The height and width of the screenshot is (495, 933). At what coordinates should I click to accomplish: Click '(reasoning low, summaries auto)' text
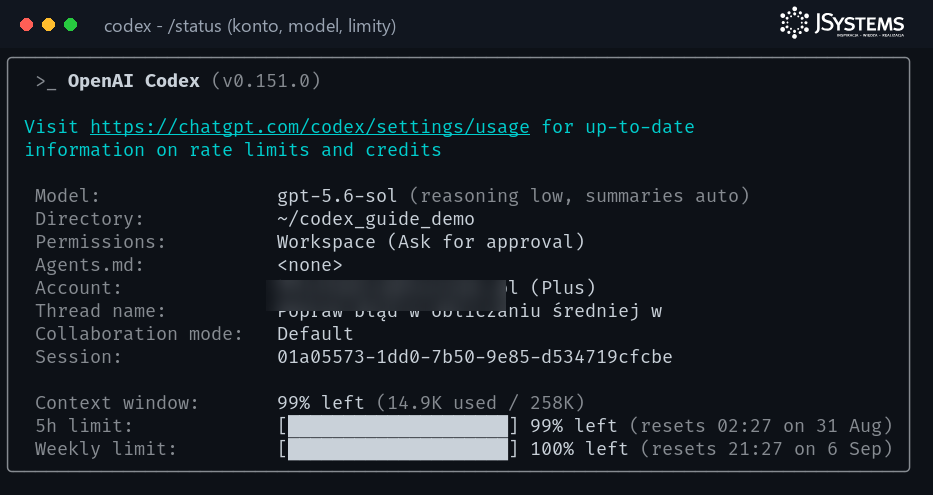(x=580, y=196)
